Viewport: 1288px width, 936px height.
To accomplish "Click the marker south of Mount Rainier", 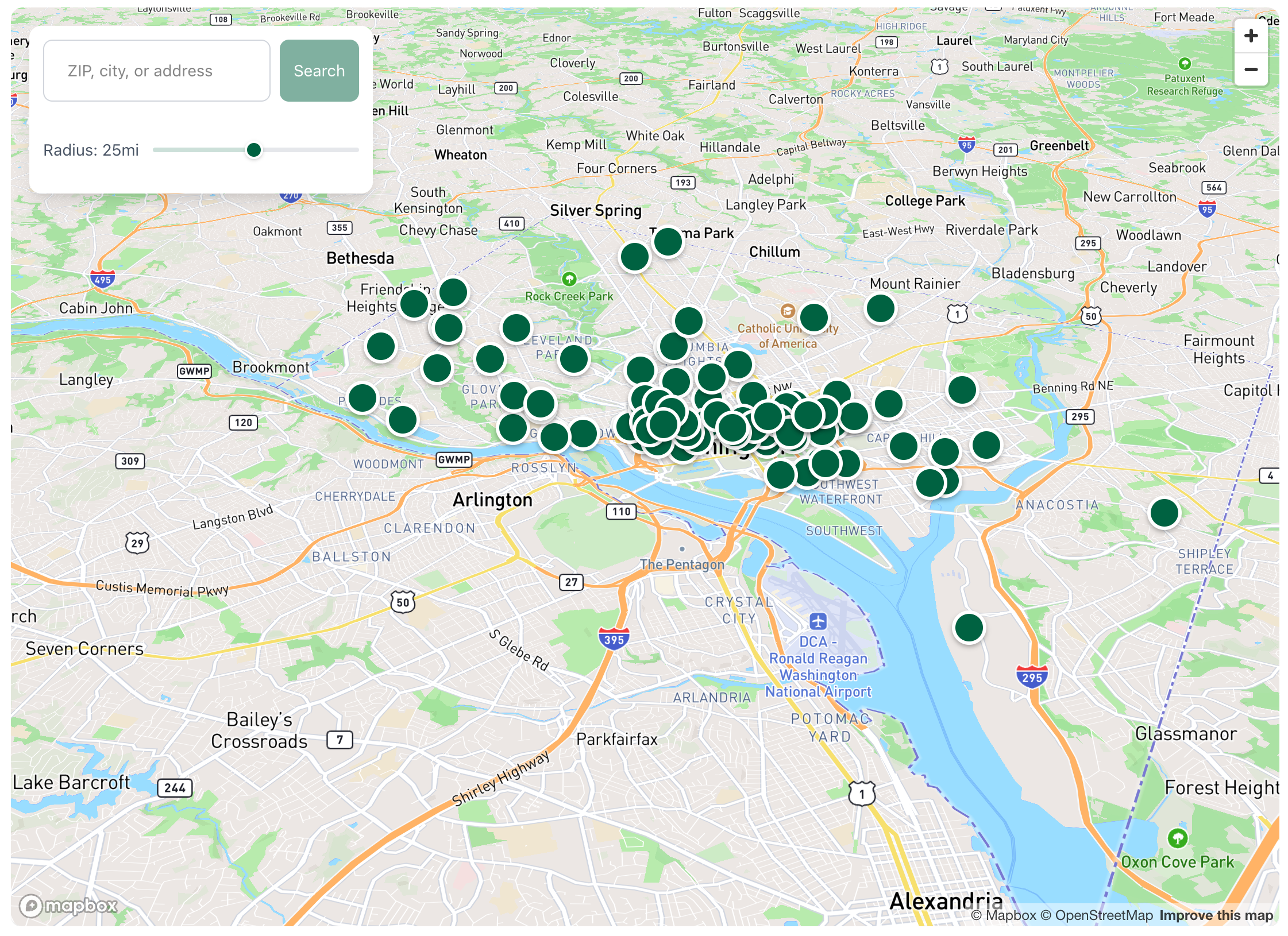I will point(880,308).
